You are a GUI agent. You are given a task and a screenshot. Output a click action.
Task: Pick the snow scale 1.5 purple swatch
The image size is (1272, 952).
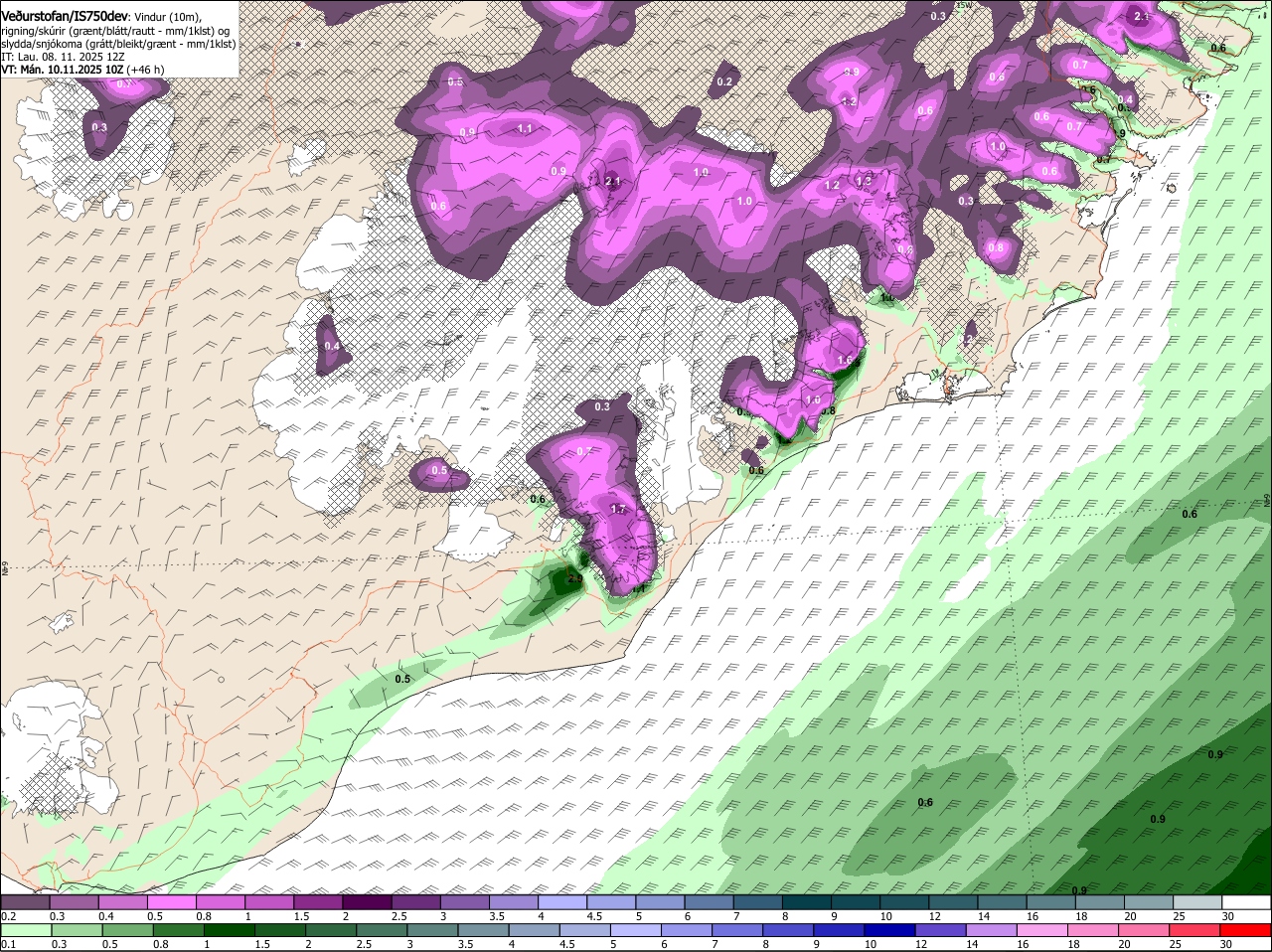318,902
